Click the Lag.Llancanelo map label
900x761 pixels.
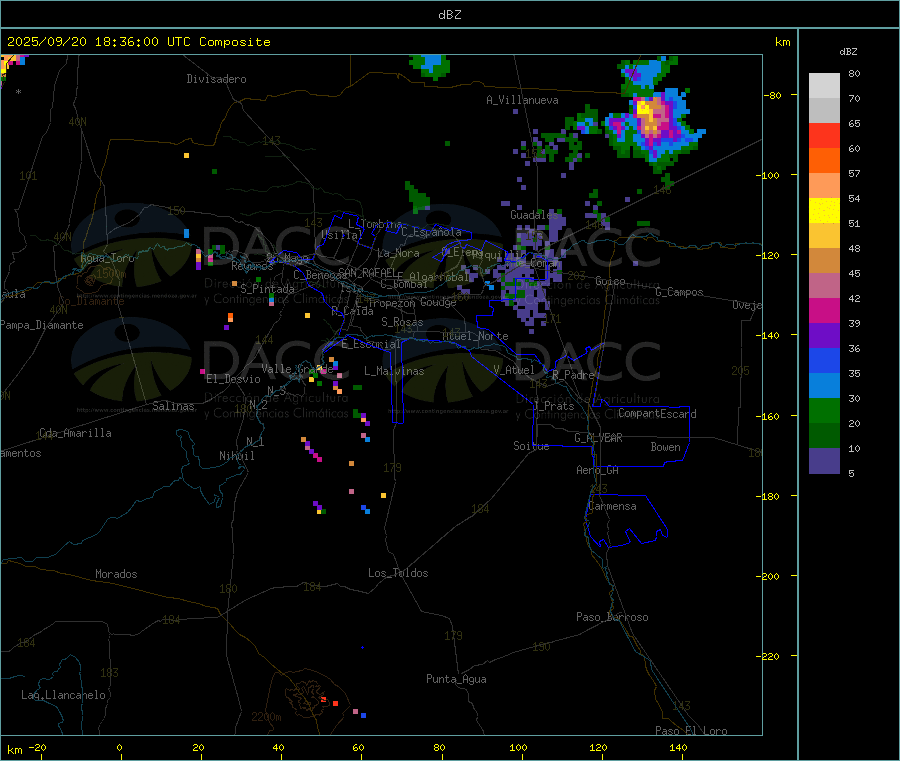[x=63, y=695]
